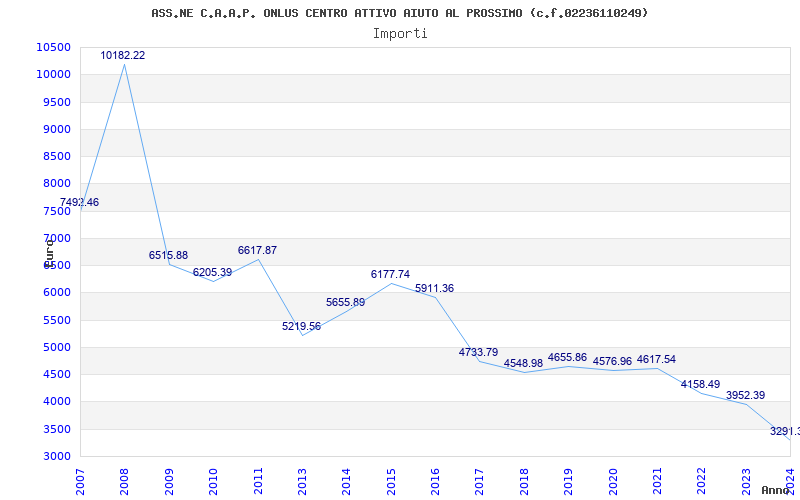Click the 2017 x-axis year label

480,481
